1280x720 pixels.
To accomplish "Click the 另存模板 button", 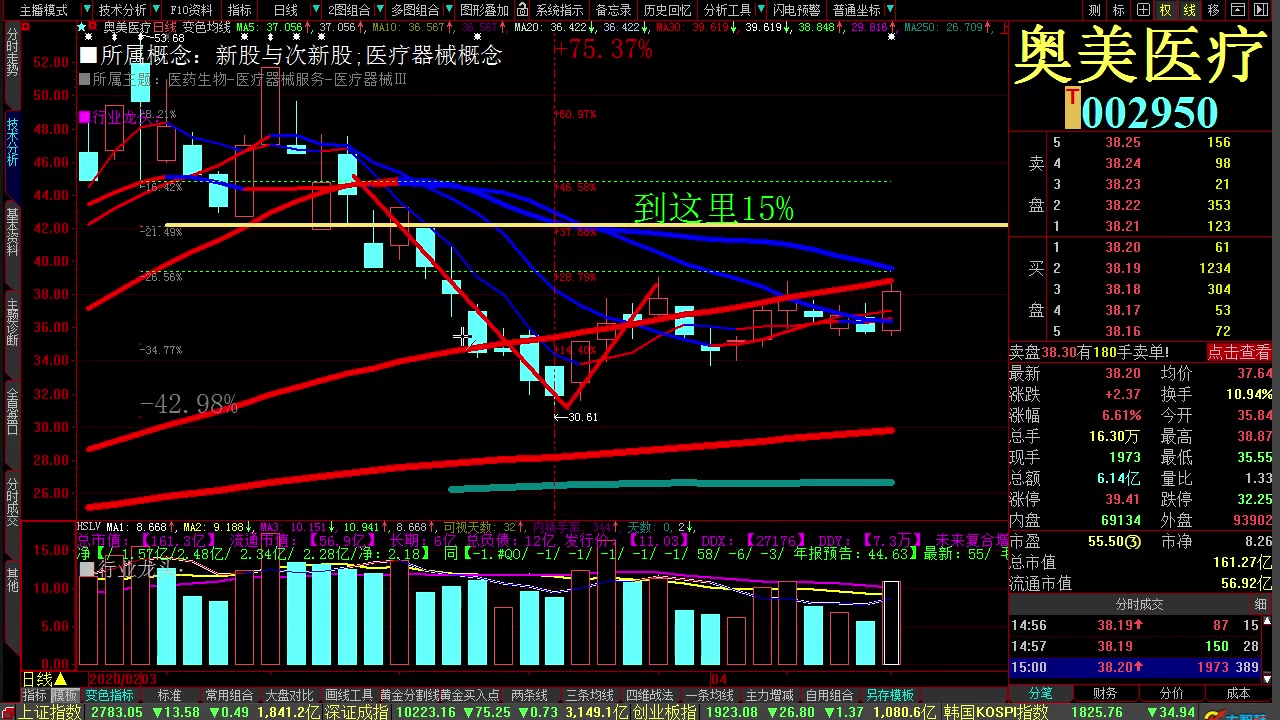I will coord(889,695).
